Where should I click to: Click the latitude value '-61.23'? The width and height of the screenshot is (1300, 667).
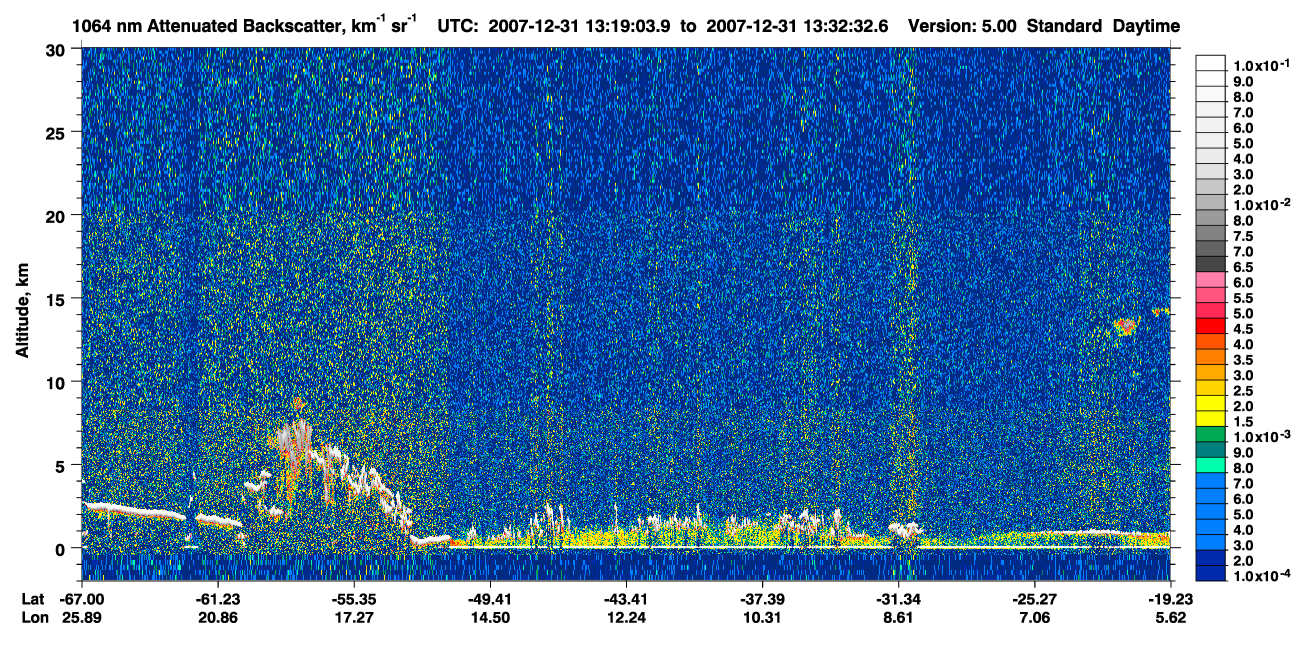(217, 599)
